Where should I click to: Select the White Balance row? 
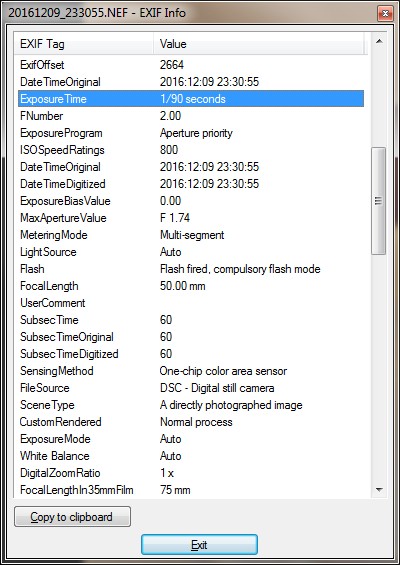tap(191, 456)
